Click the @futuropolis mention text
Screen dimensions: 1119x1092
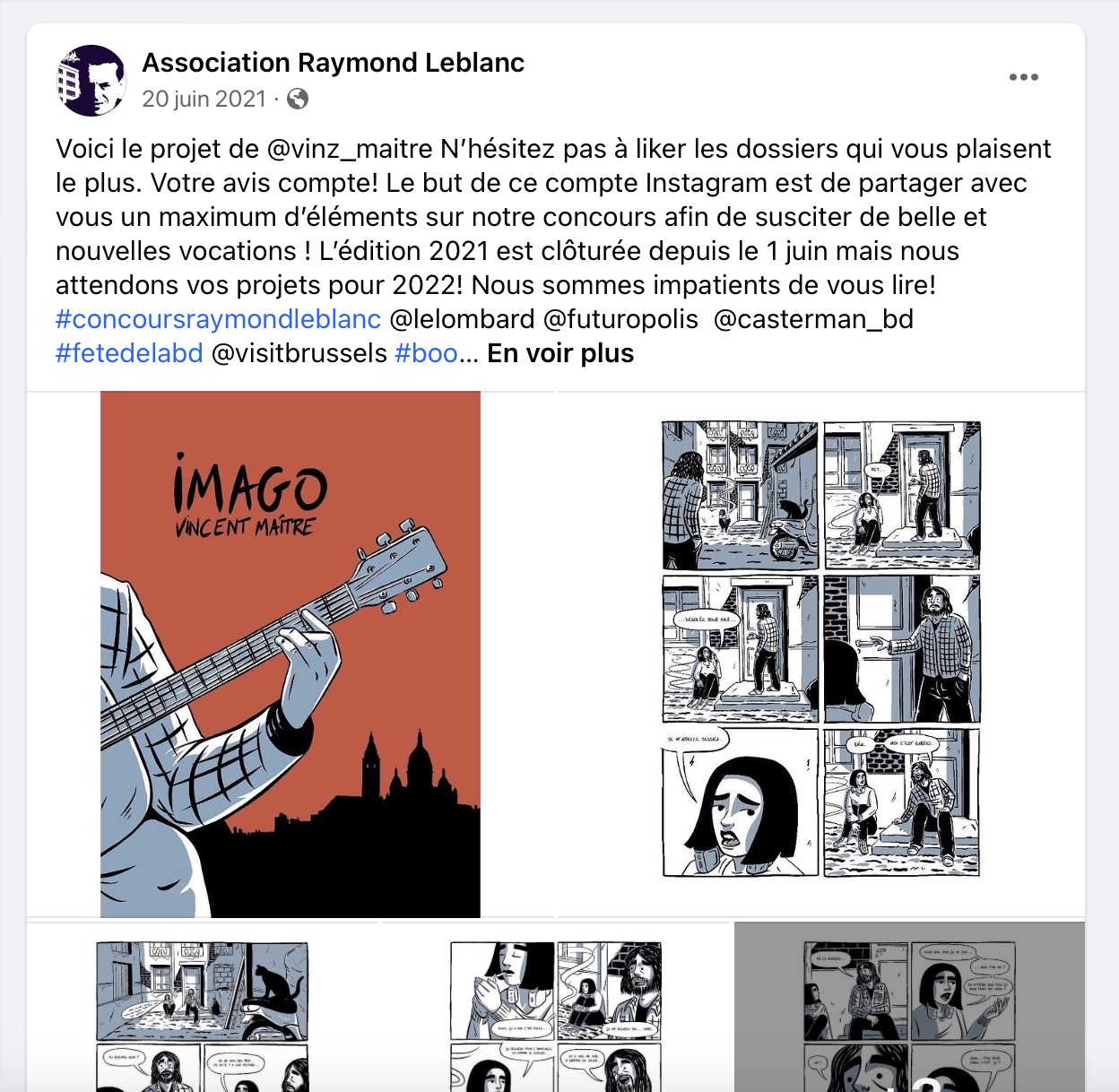(x=621, y=319)
